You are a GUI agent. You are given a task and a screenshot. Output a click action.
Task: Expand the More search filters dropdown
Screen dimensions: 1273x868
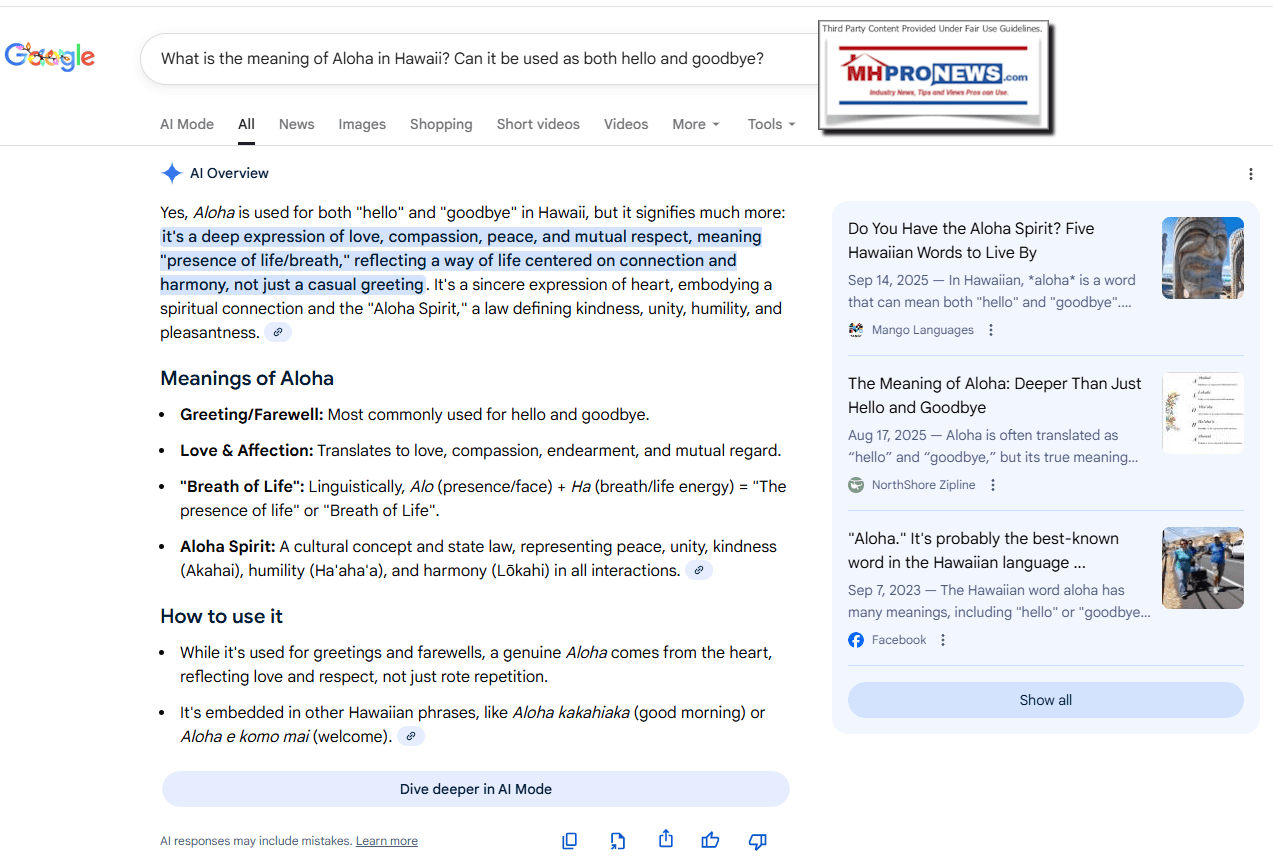point(695,124)
